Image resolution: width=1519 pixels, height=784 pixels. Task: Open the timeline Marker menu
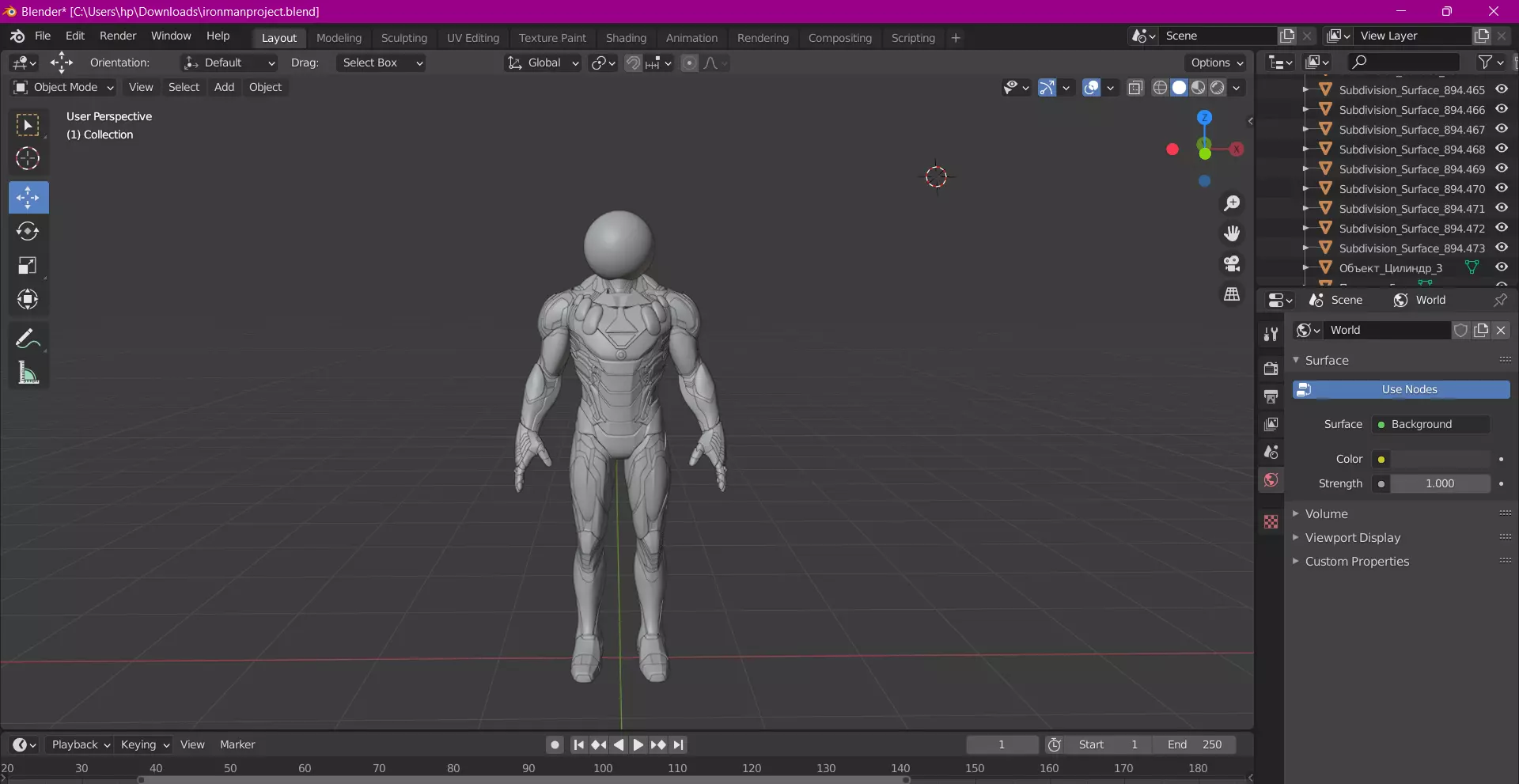(x=237, y=744)
